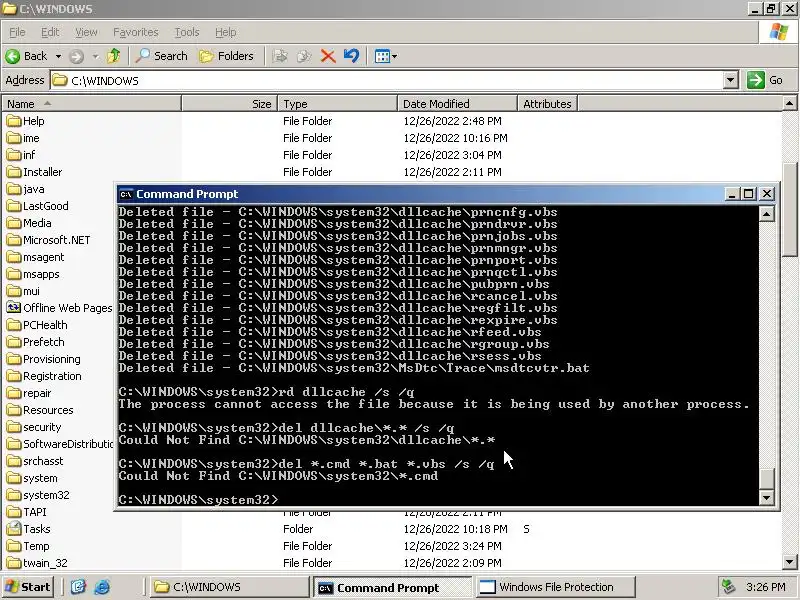Toggle the Folders pane button
The width and height of the screenshot is (800, 600).
(227, 56)
